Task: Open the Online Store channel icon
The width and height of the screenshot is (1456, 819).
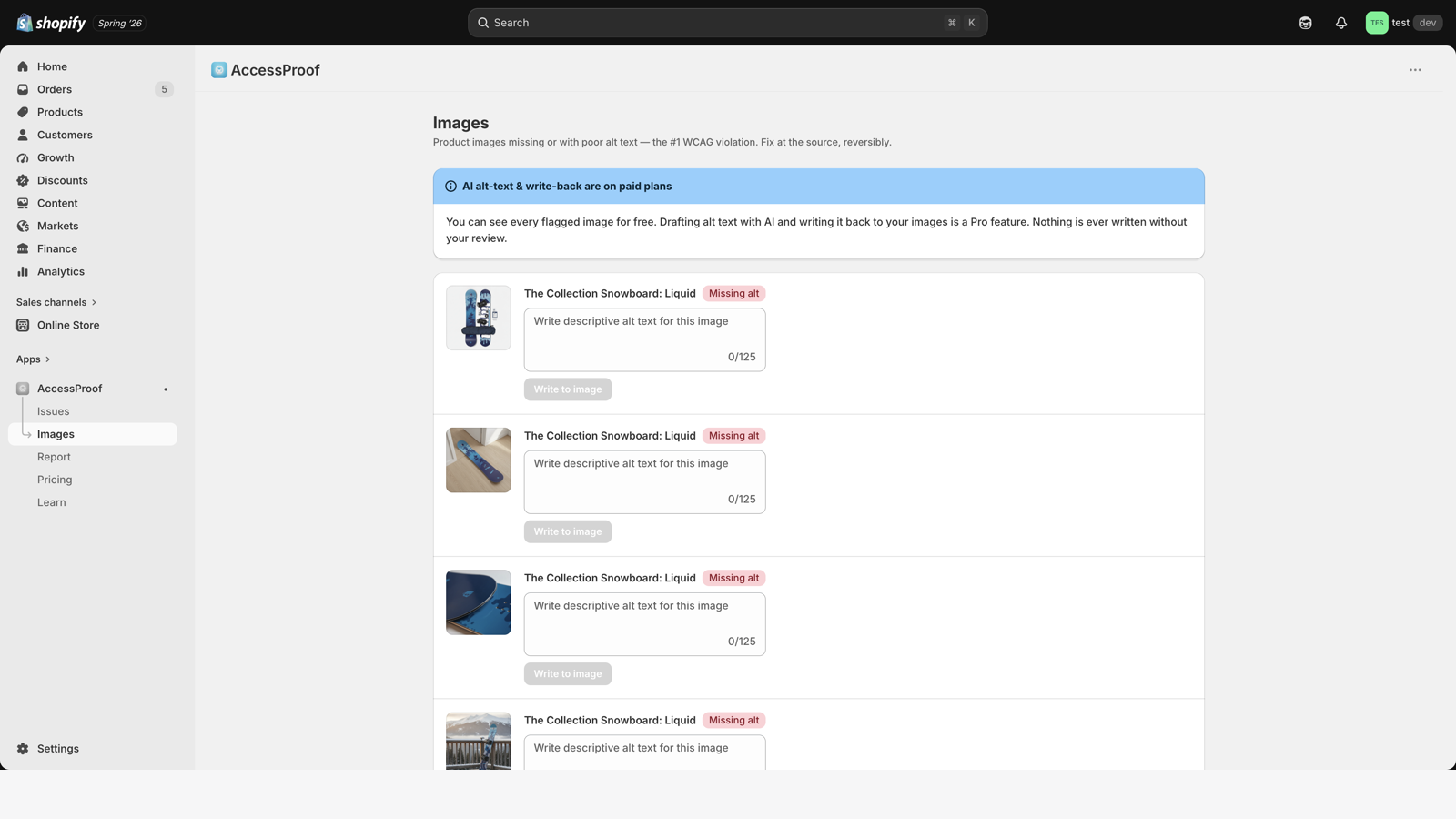Action: pyautogui.click(x=23, y=325)
